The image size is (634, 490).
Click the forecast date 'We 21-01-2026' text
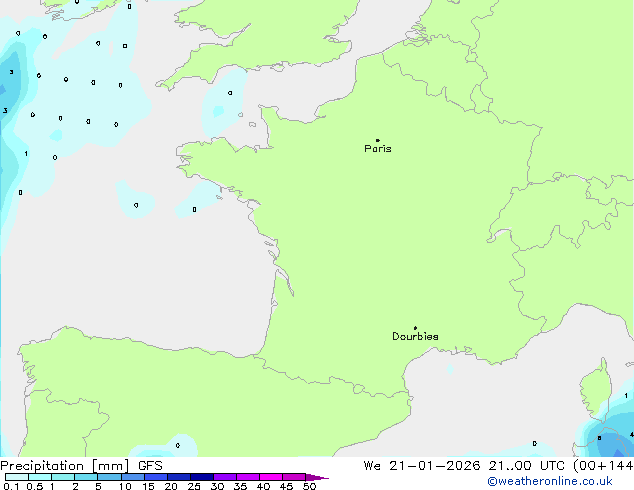422,466
